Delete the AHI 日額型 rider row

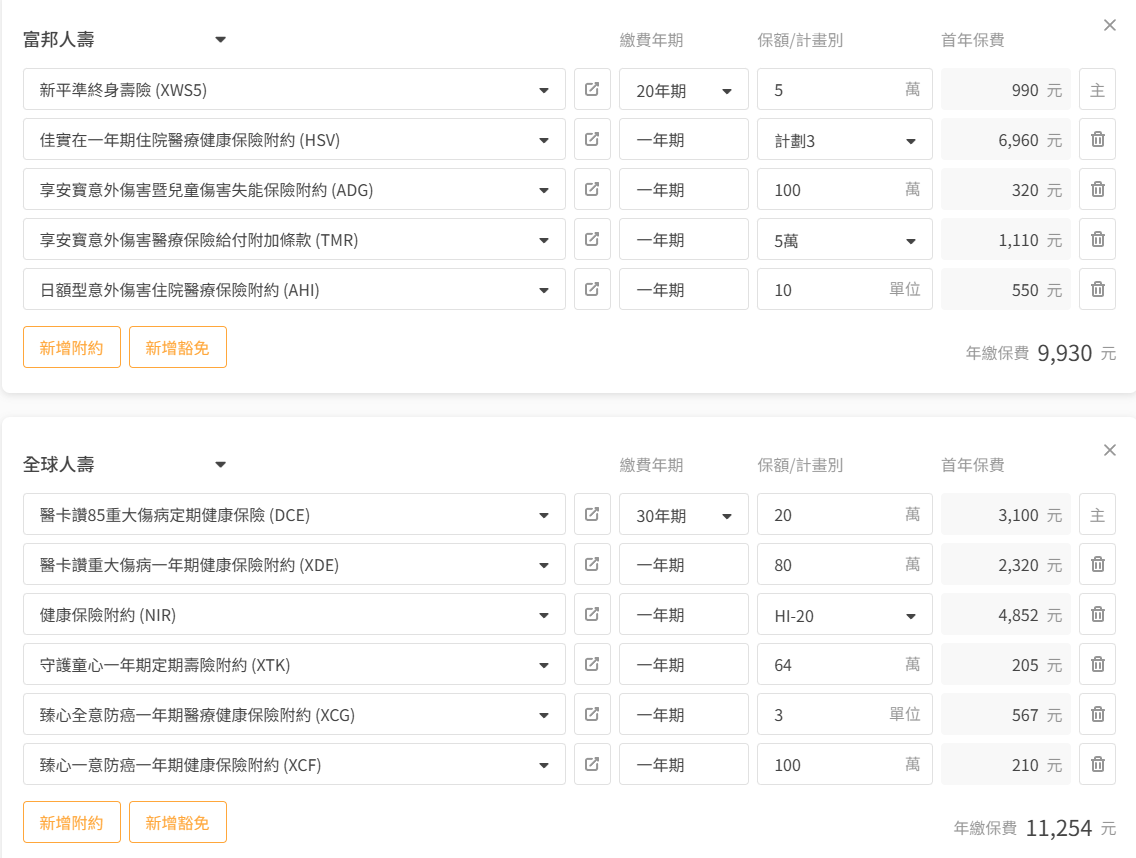coord(1097,290)
